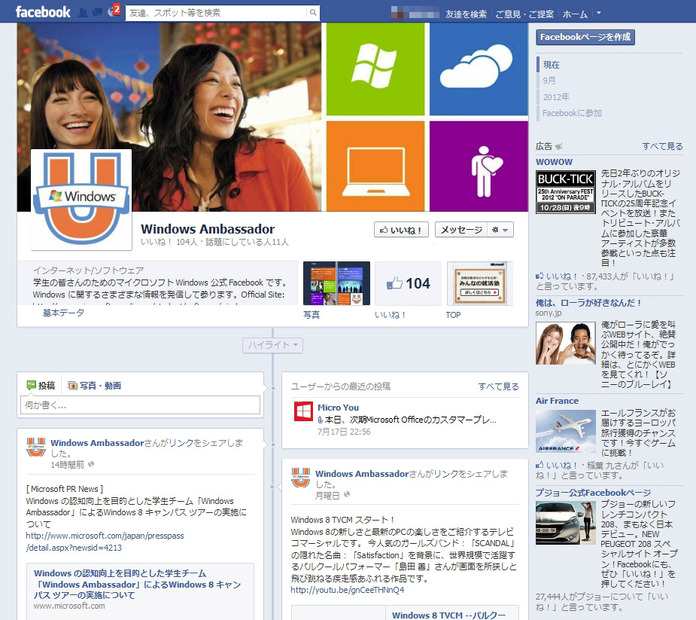Open the microsoft.com presspass link

[x=105, y=541]
